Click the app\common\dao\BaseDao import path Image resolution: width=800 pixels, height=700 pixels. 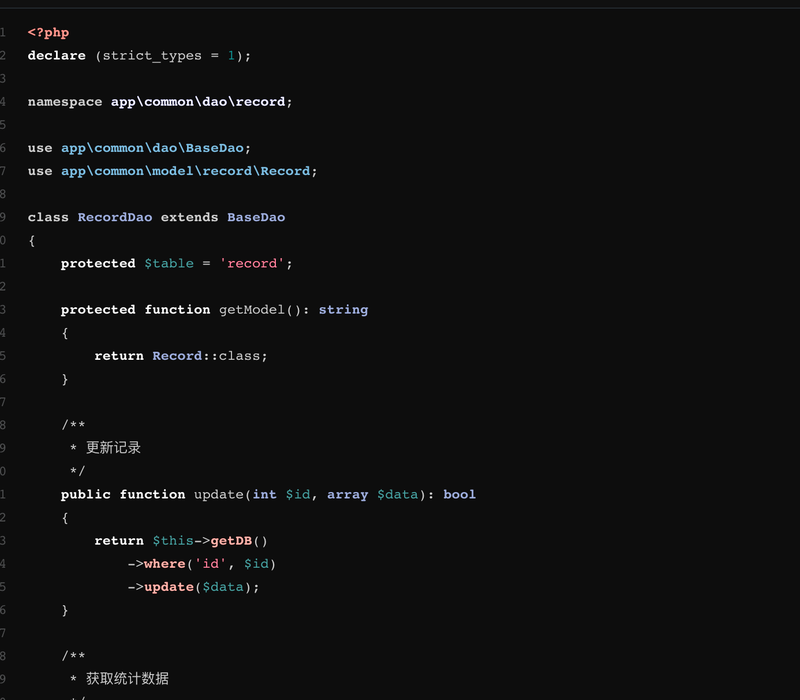pyautogui.click(x=152, y=148)
